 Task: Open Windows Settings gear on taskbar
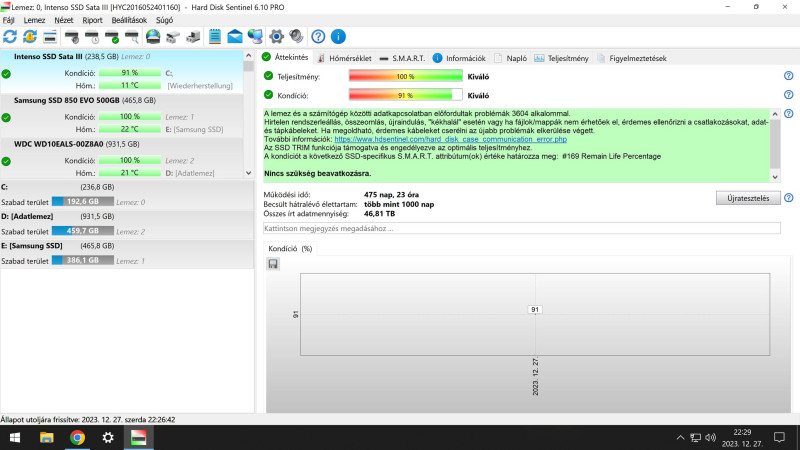coord(108,438)
